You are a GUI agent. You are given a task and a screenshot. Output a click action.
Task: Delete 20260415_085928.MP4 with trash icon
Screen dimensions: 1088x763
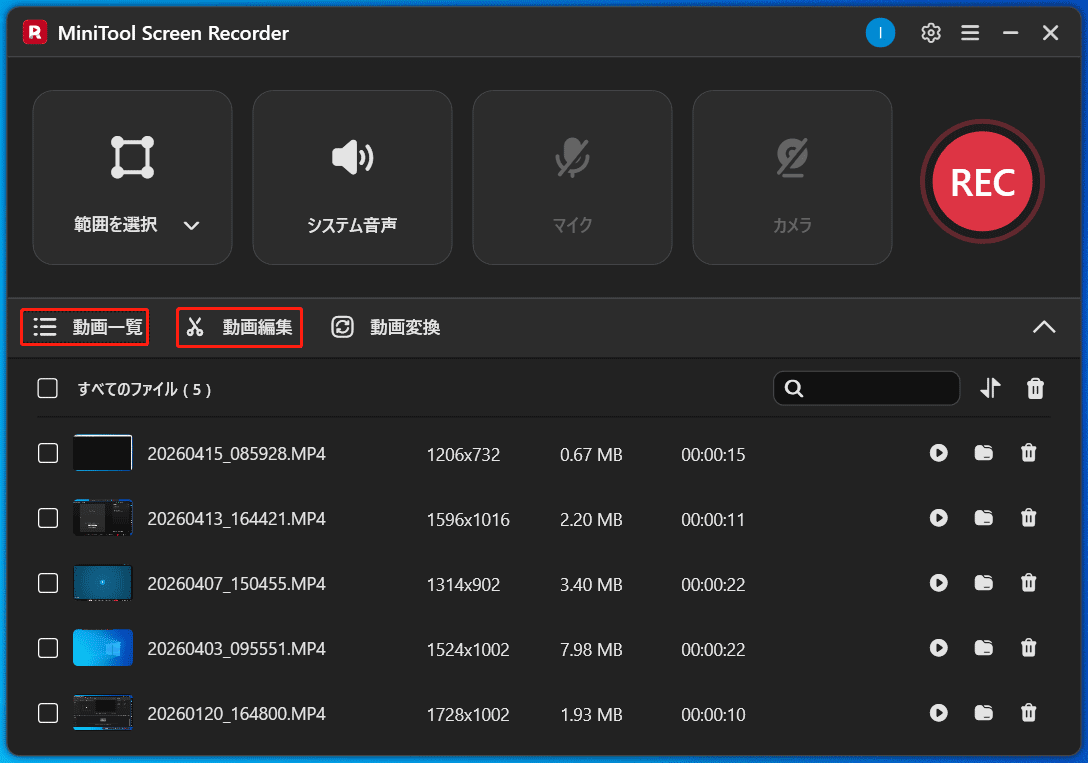1029,453
